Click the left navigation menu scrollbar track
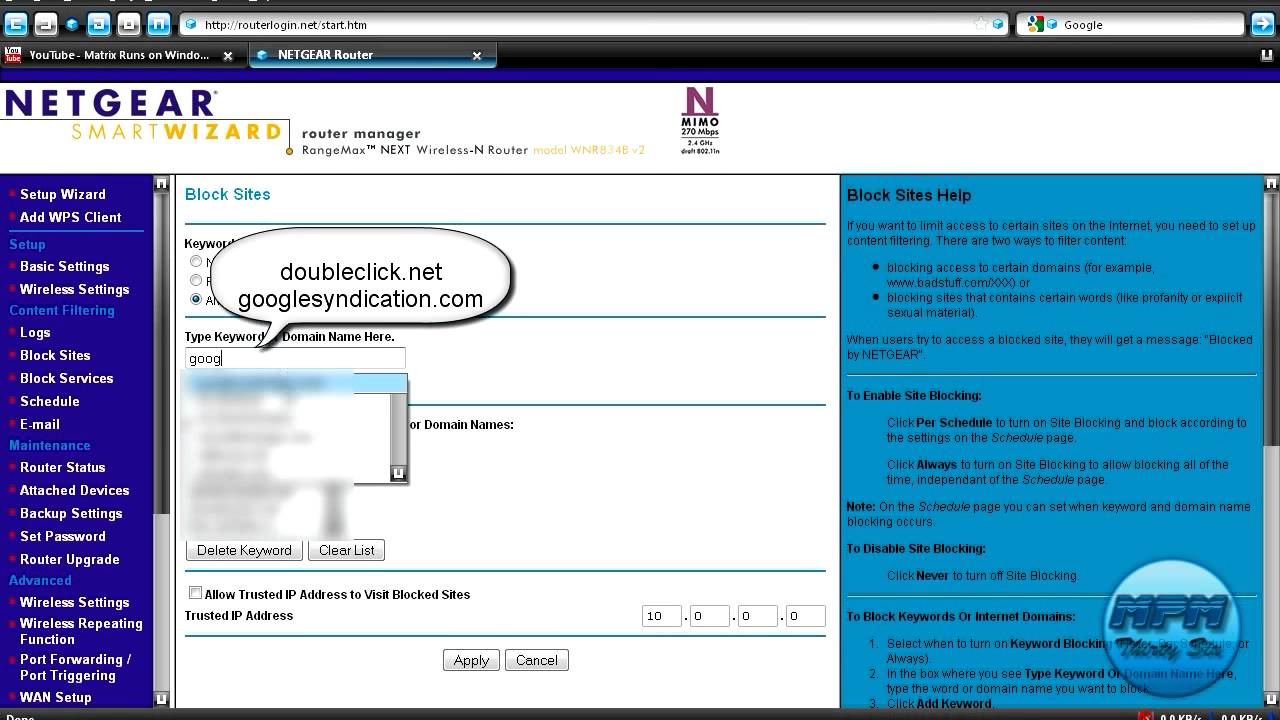 pos(161,440)
